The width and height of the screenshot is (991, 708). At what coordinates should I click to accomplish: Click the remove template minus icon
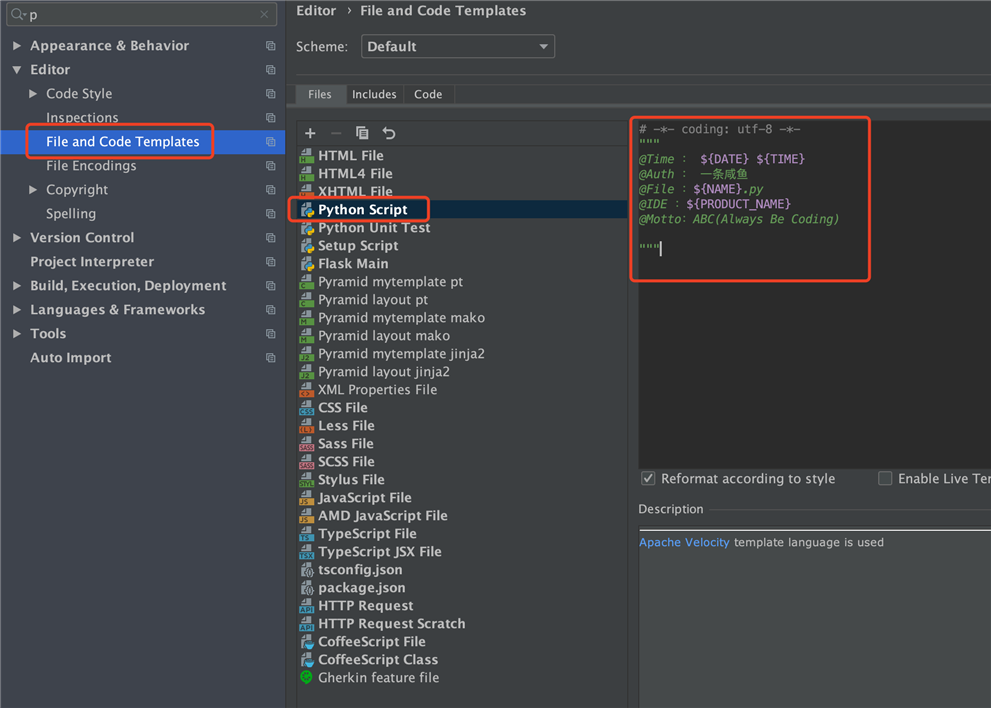click(336, 133)
